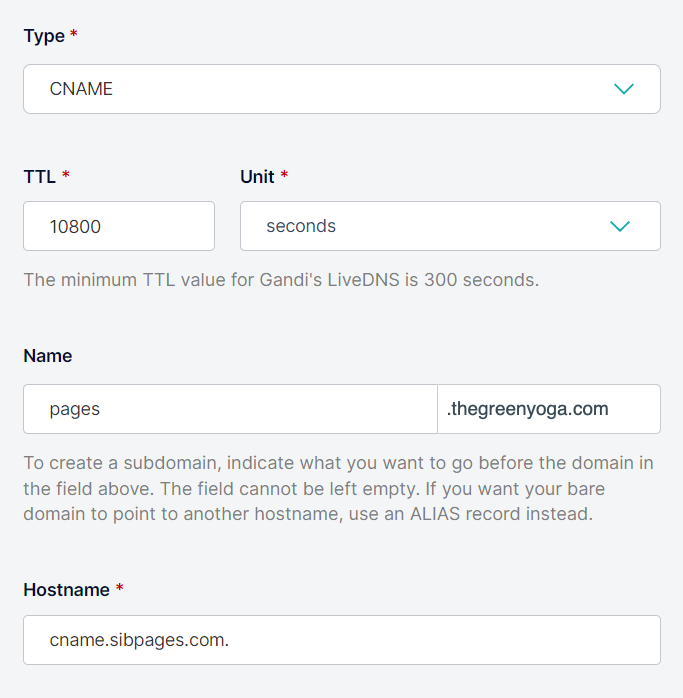Click the red asterisk beside Unit
Image resolution: width=683 pixels, height=698 pixels.
tap(284, 176)
